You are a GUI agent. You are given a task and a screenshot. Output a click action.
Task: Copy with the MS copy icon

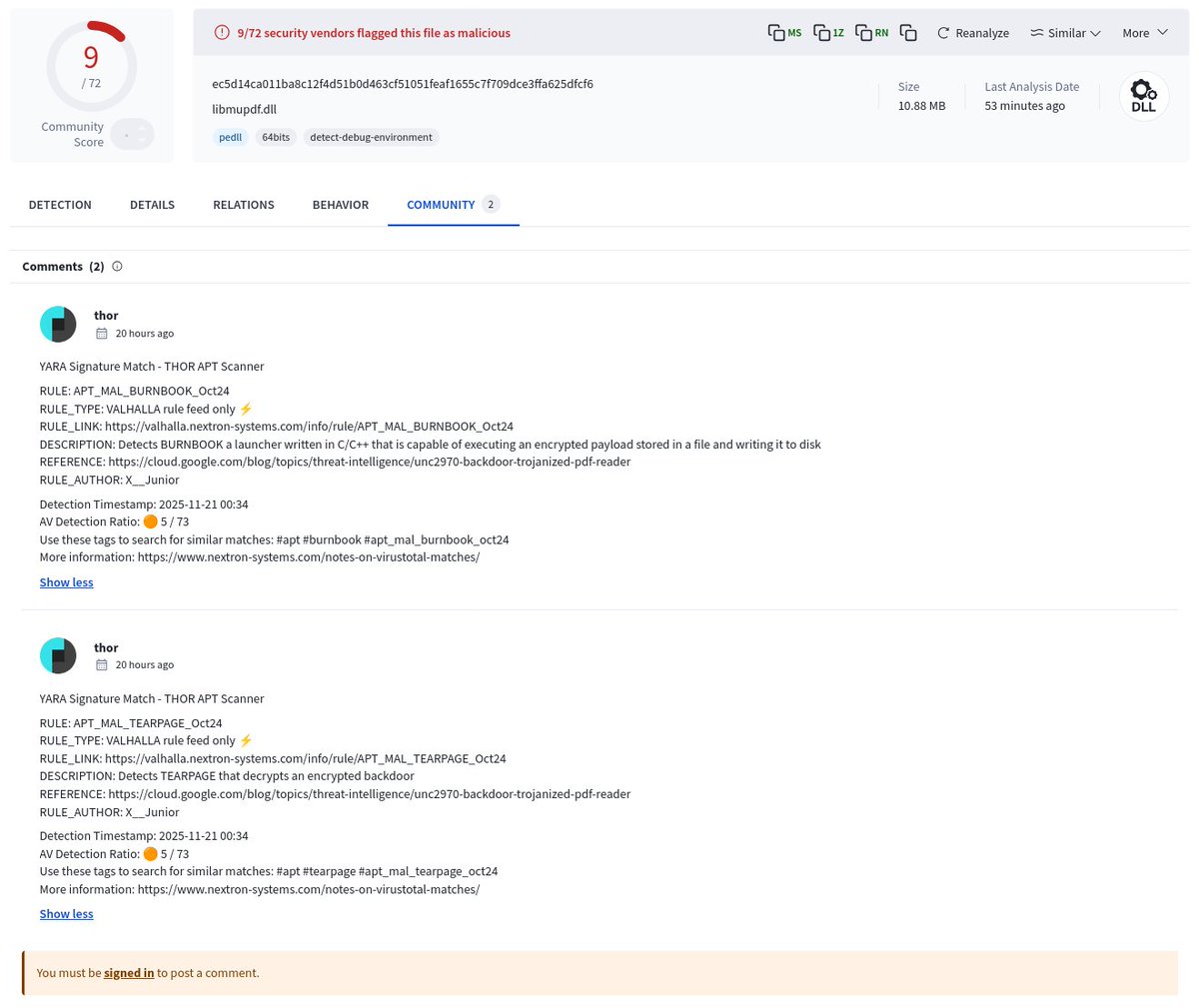click(784, 33)
